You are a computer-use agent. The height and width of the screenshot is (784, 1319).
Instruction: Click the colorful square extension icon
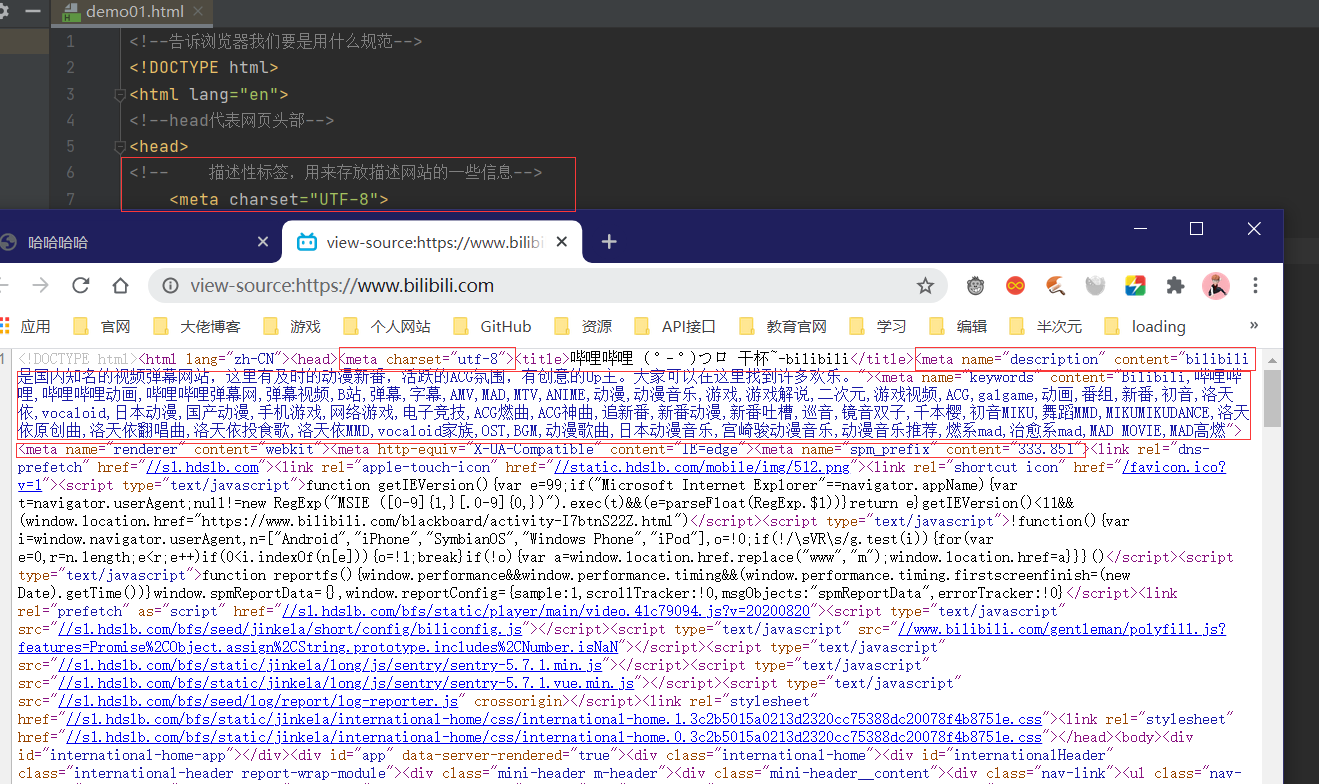(x=1135, y=286)
